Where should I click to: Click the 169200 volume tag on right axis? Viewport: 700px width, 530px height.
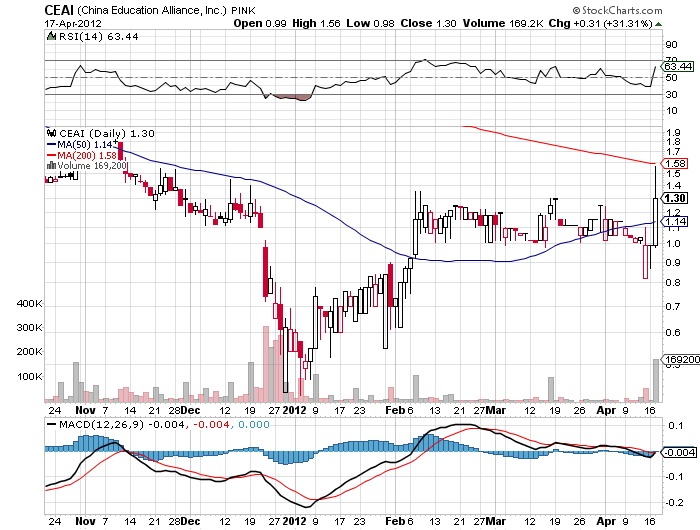point(681,359)
